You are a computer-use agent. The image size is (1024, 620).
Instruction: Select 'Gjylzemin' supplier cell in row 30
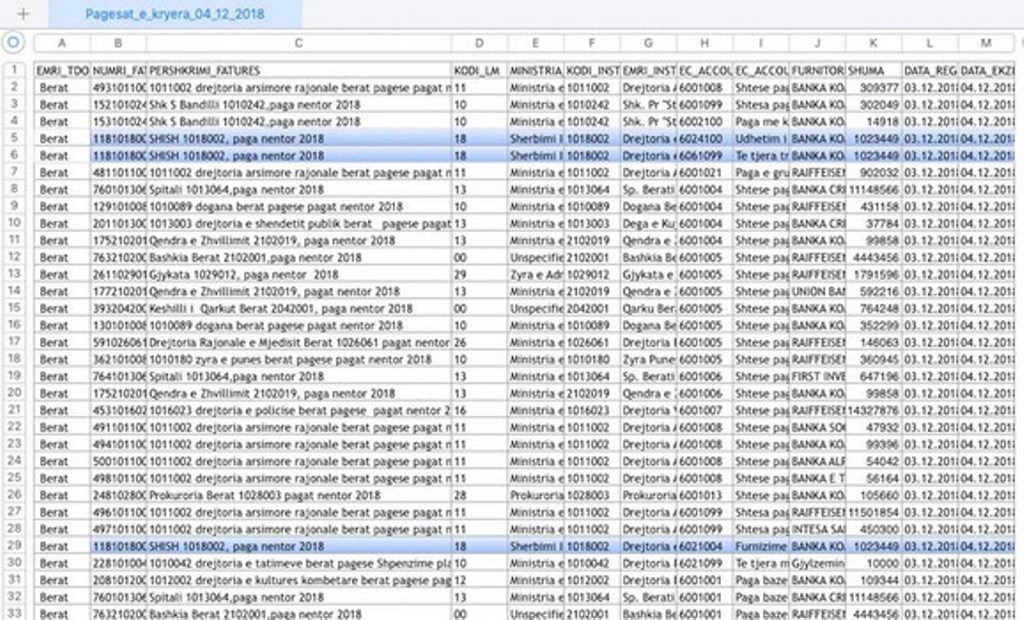tap(817, 563)
